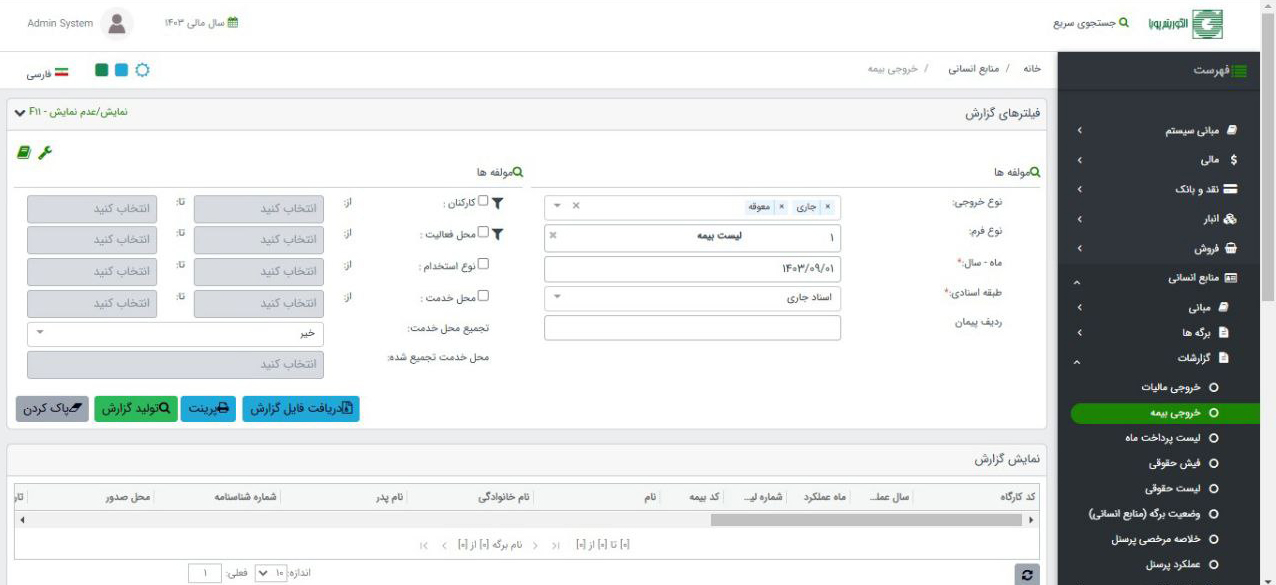Click the ردیف پیمان input field

[x=692, y=328]
